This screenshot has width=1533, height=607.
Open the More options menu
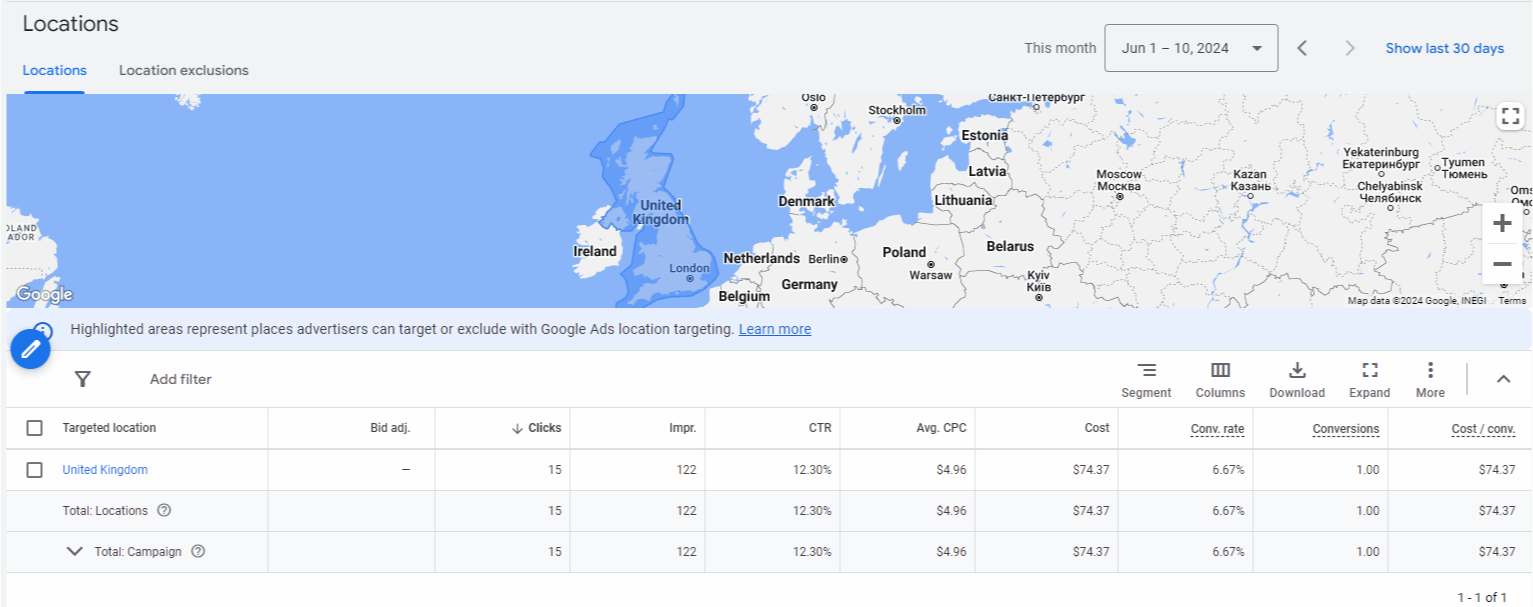(1430, 380)
